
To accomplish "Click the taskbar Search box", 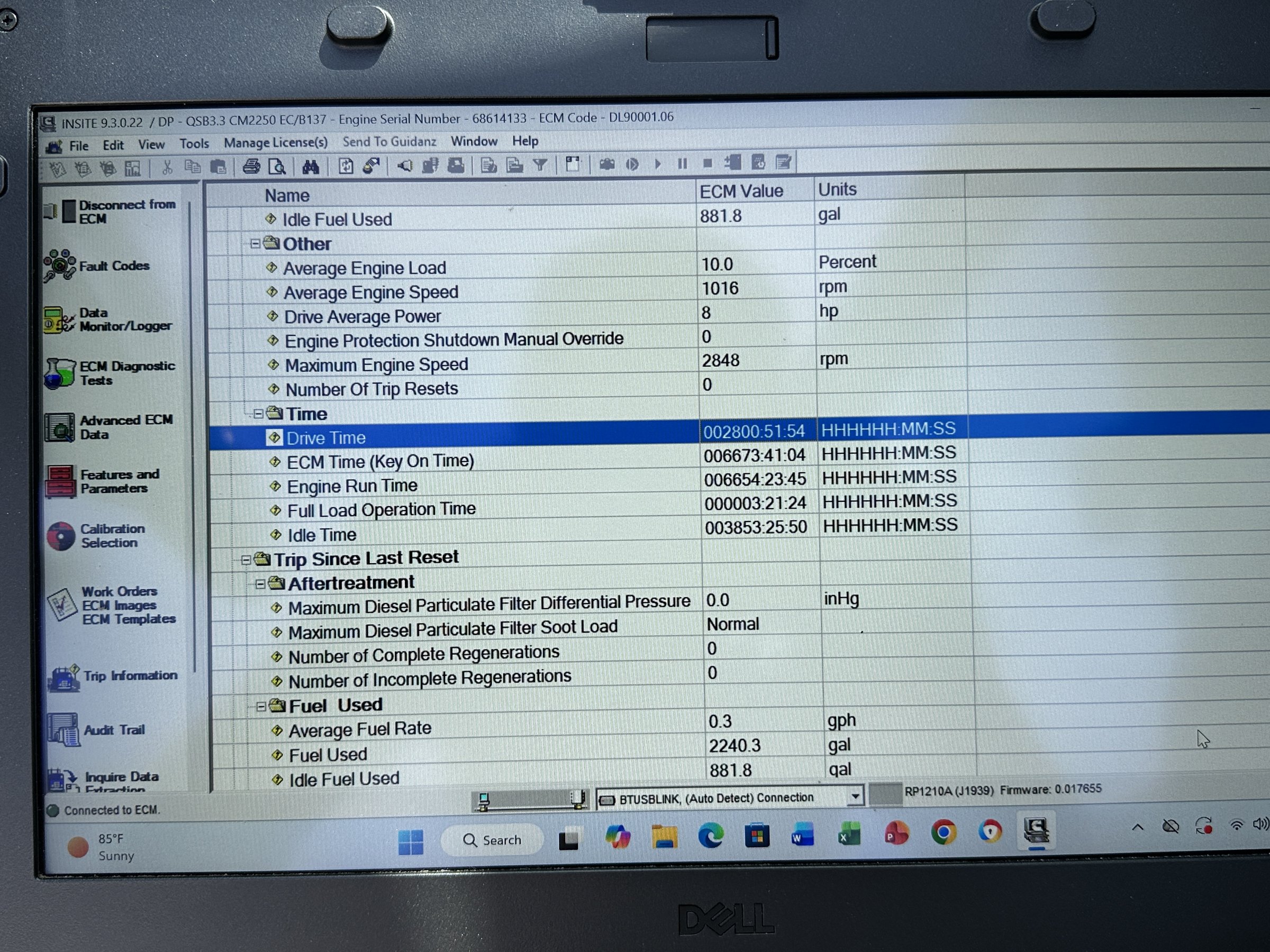I will (x=492, y=840).
